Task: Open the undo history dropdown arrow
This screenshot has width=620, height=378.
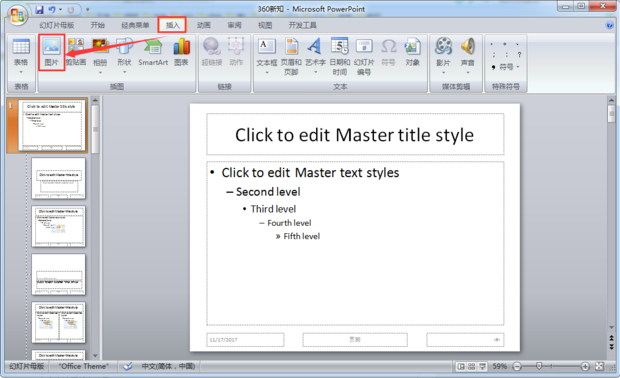Action: tap(60, 9)
